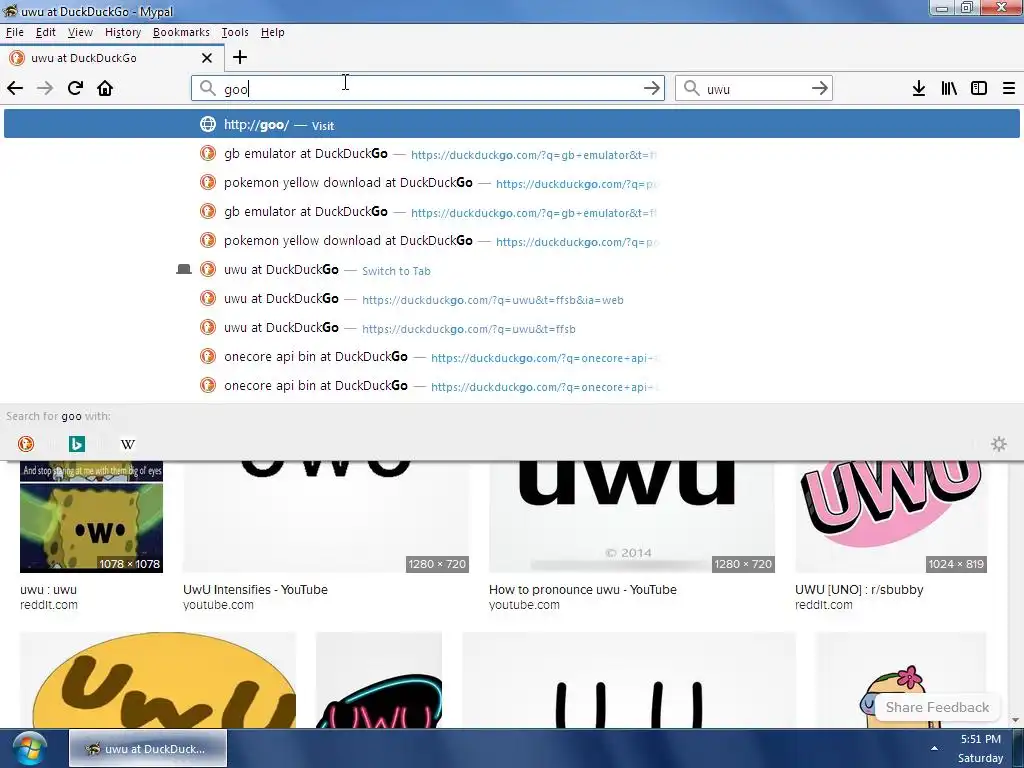Open the Bookmarks menu

181,32
